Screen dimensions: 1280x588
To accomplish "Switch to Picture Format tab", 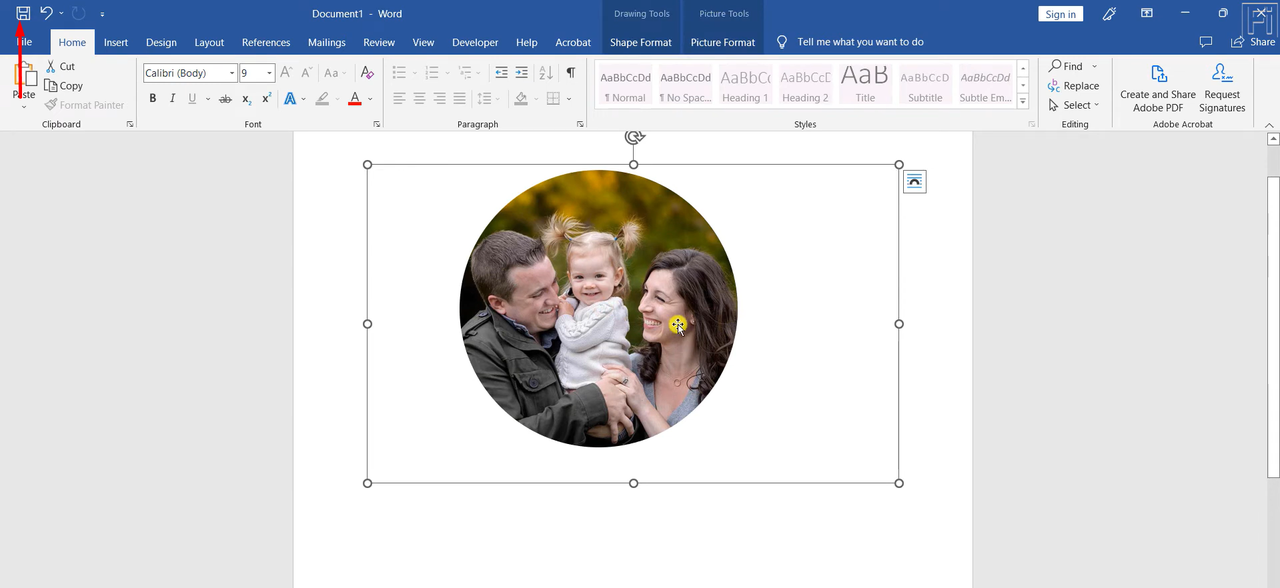I will (x=723, y=42).
